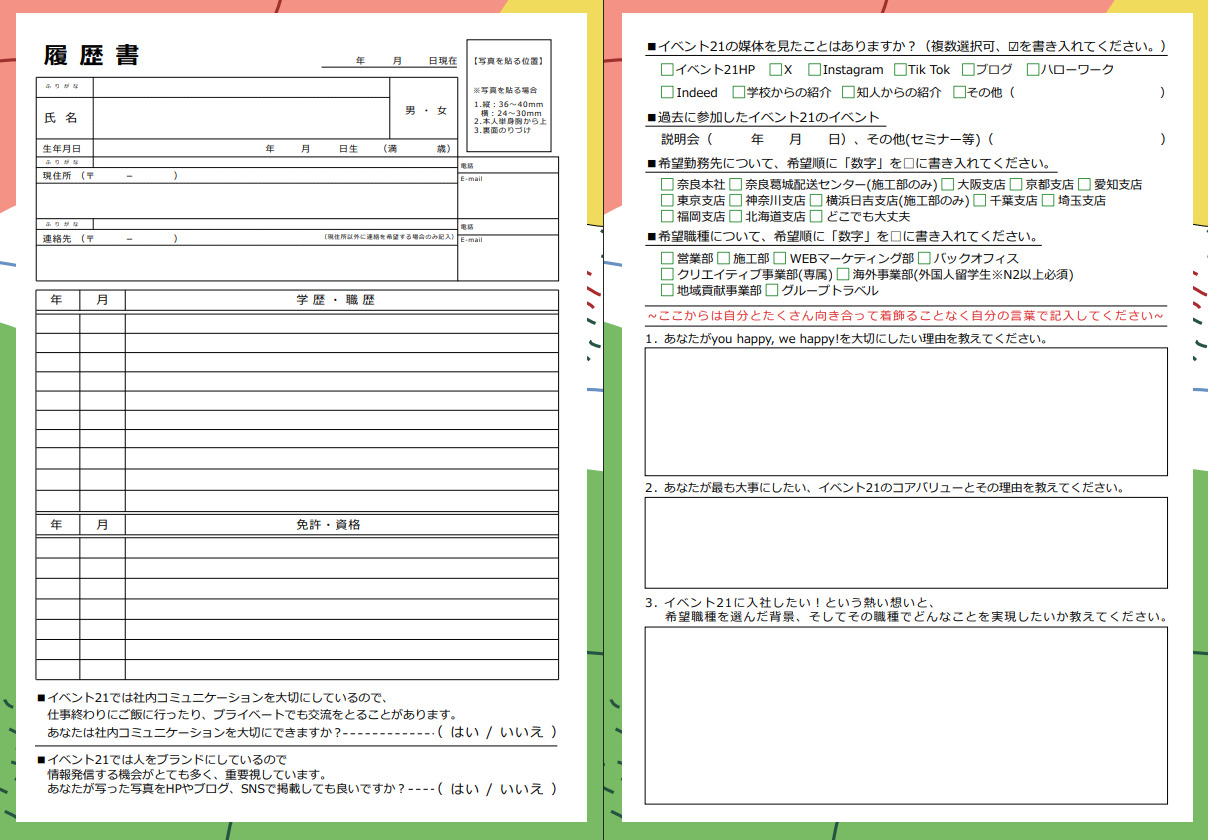Check the 北海道支店 box
The width and height of the screenshot is (1208, 840).
click(x=736, y=217)
